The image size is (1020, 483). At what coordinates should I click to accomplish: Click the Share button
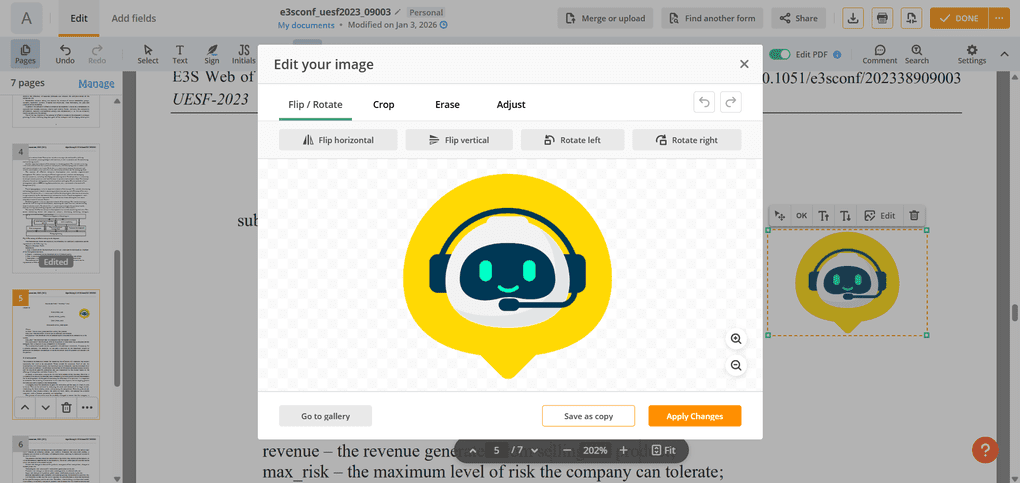tap(798, 18)
